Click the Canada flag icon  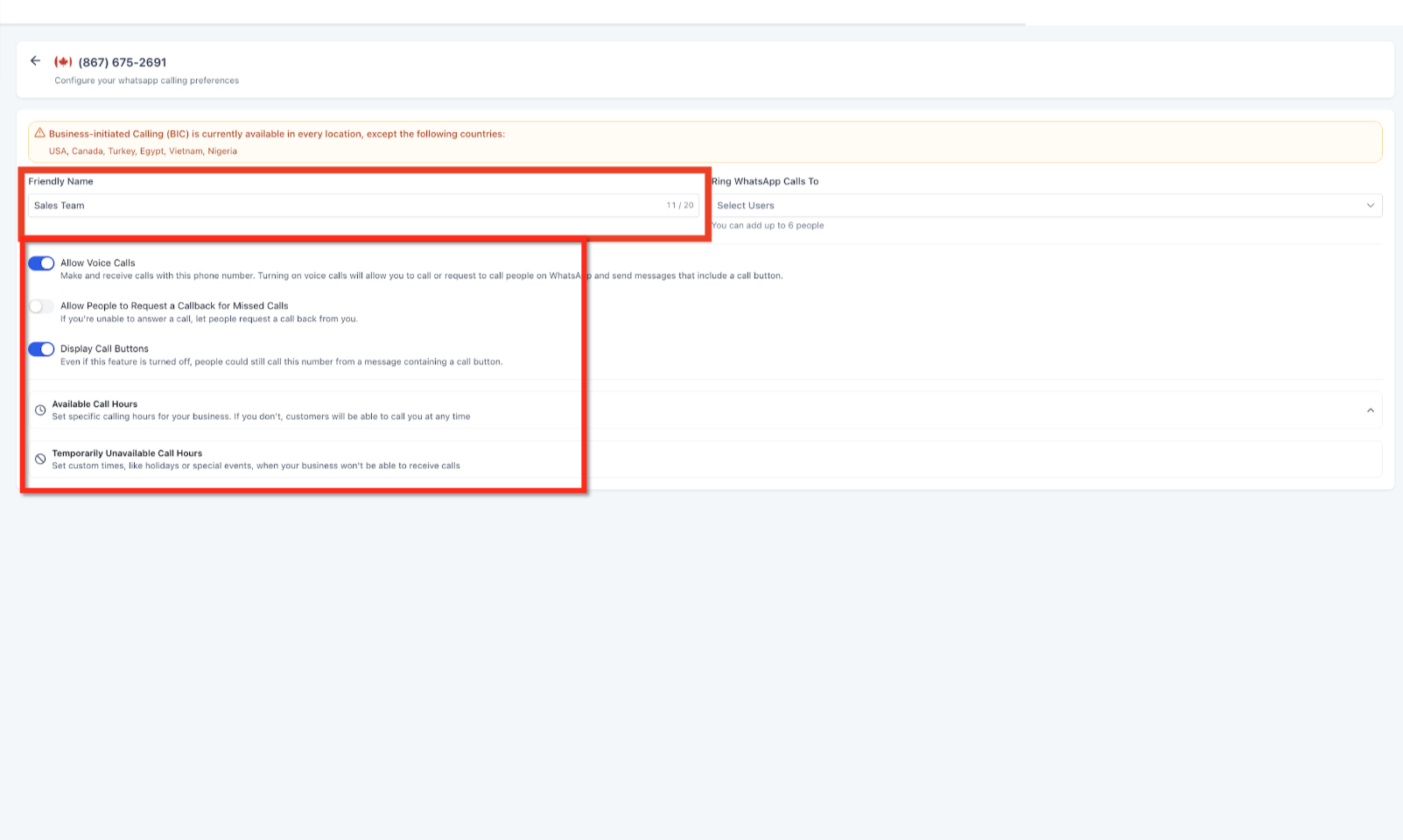click(63, 62)
